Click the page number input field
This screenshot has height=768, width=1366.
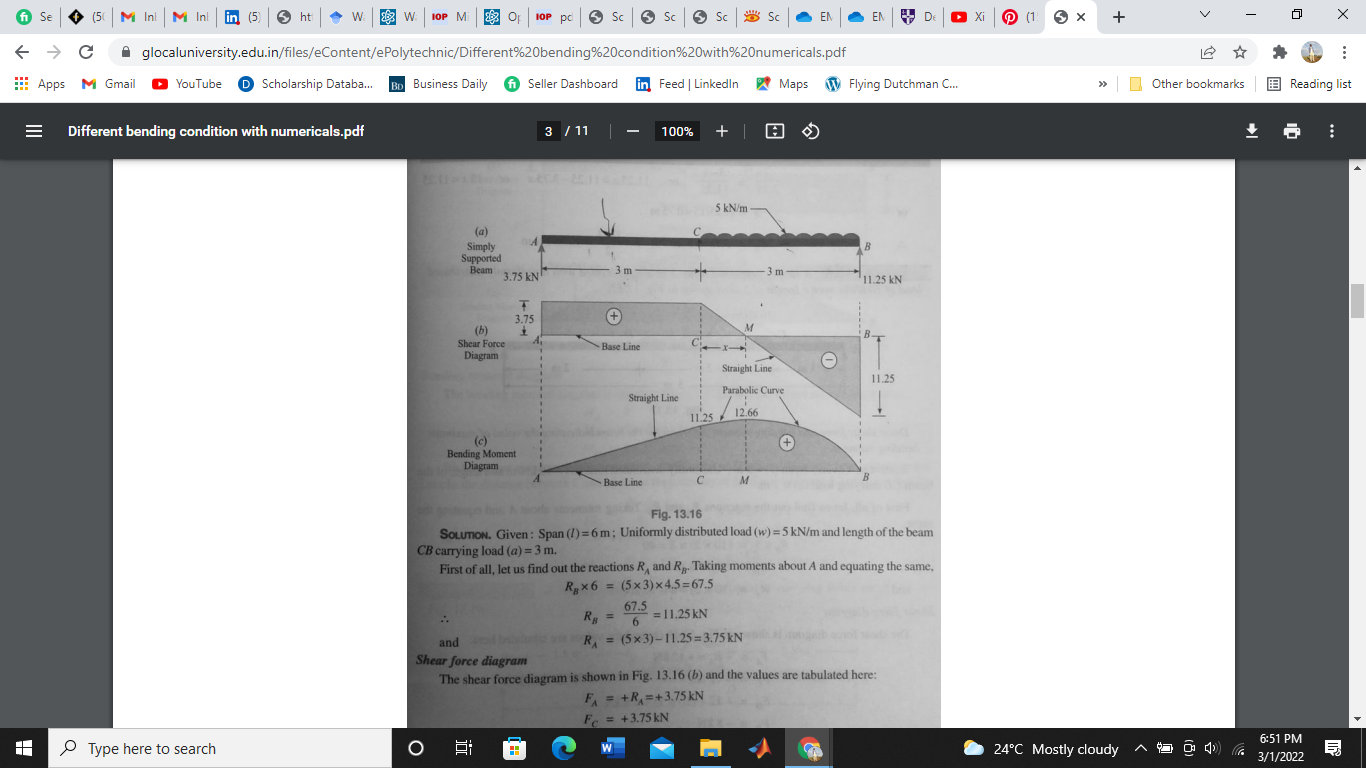click(548, 131)
